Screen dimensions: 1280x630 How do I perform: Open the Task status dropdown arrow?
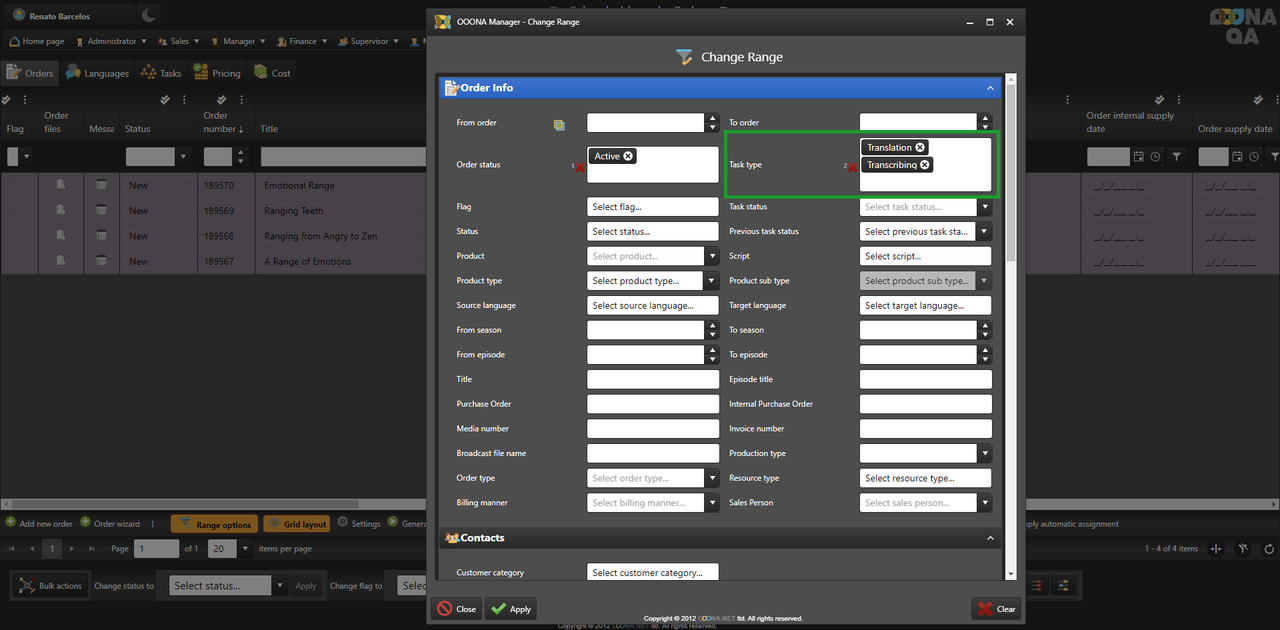click(x=984, y=207)
